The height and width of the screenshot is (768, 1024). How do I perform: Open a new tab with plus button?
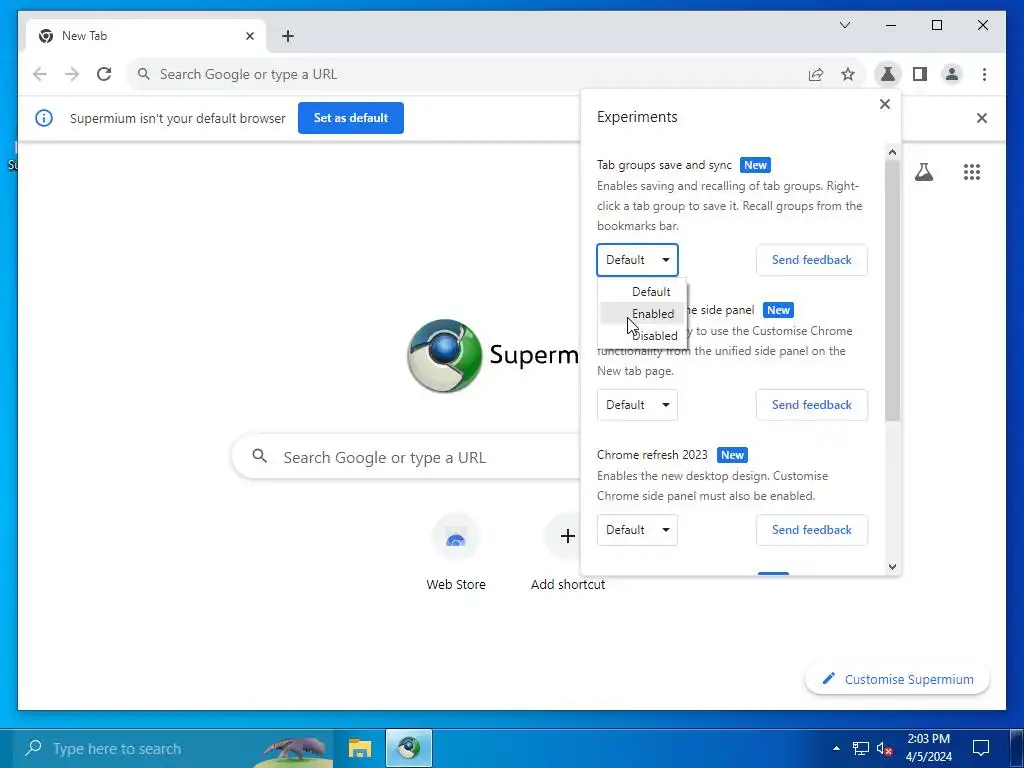288,36
